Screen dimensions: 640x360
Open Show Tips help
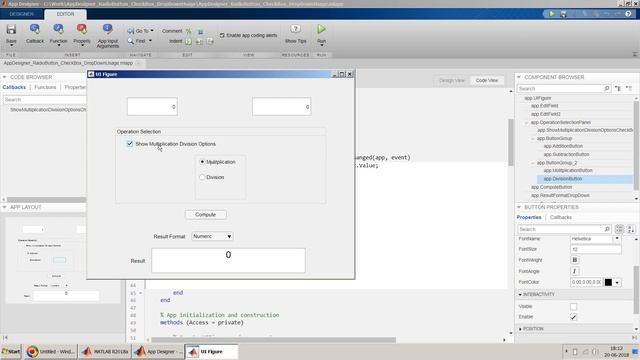click(x=296, y=33)
